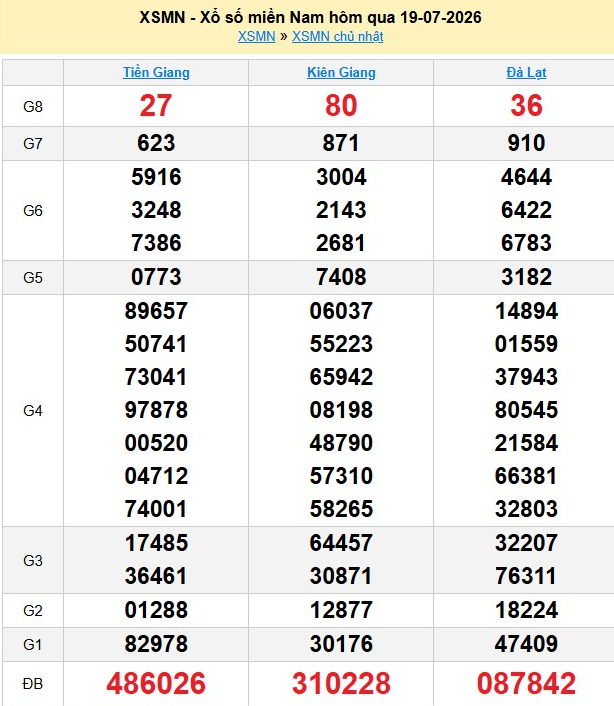Click Kiên Giang G7 number 871
This screenshot has width=614, height=706.
point(341,144)
